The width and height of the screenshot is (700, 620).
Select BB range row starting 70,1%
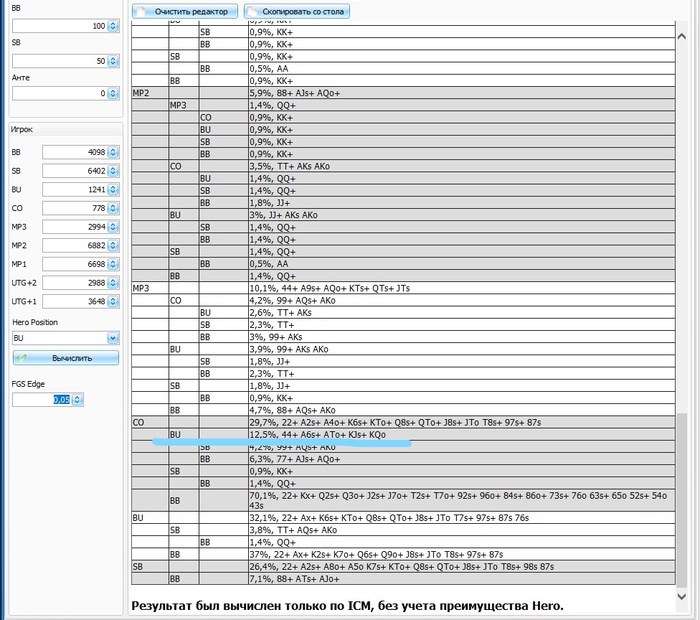462,500
